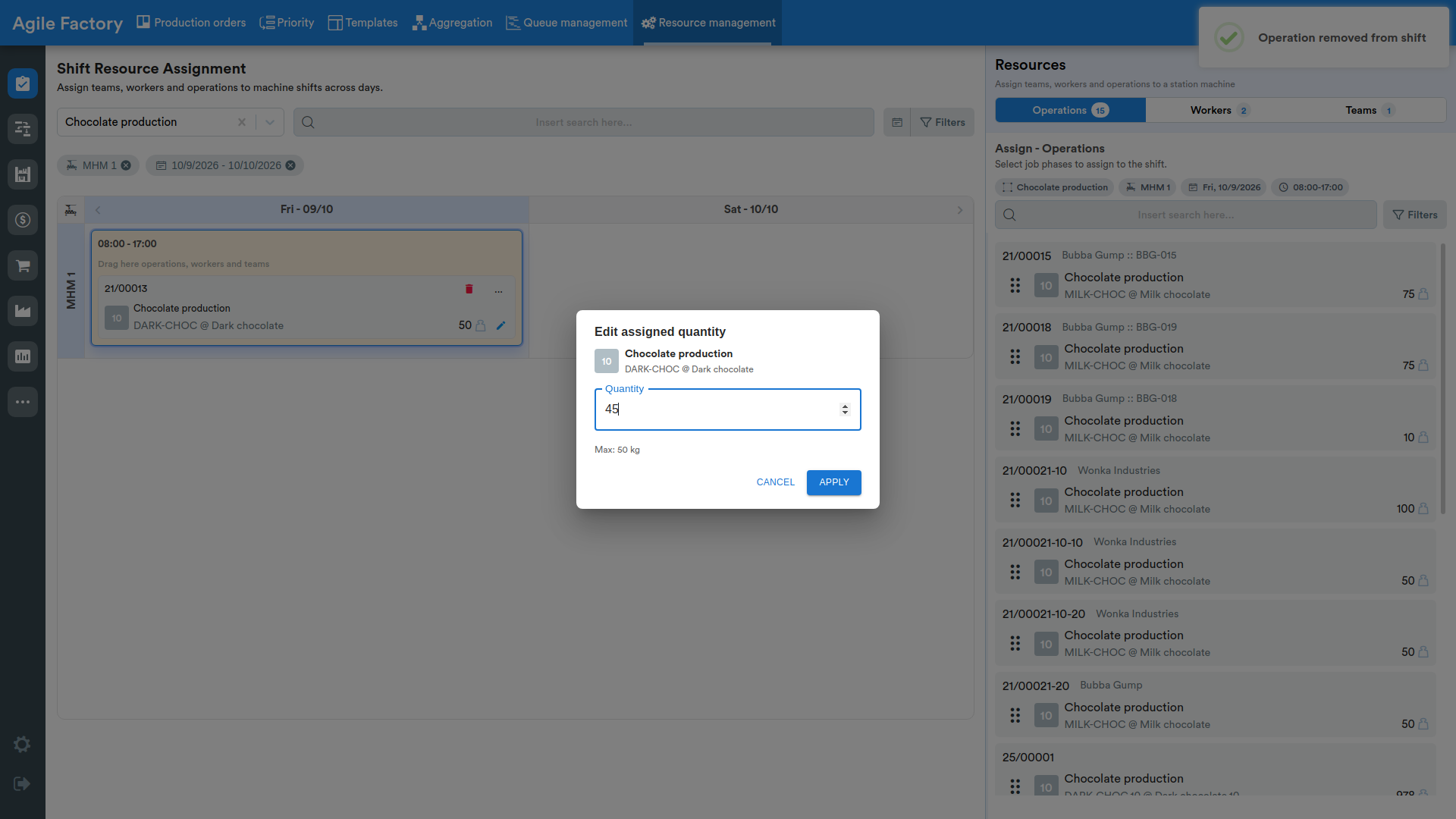This screenshot has height=819, width=1456.
Task: Click the APPLY button
Action: (834, 482)
